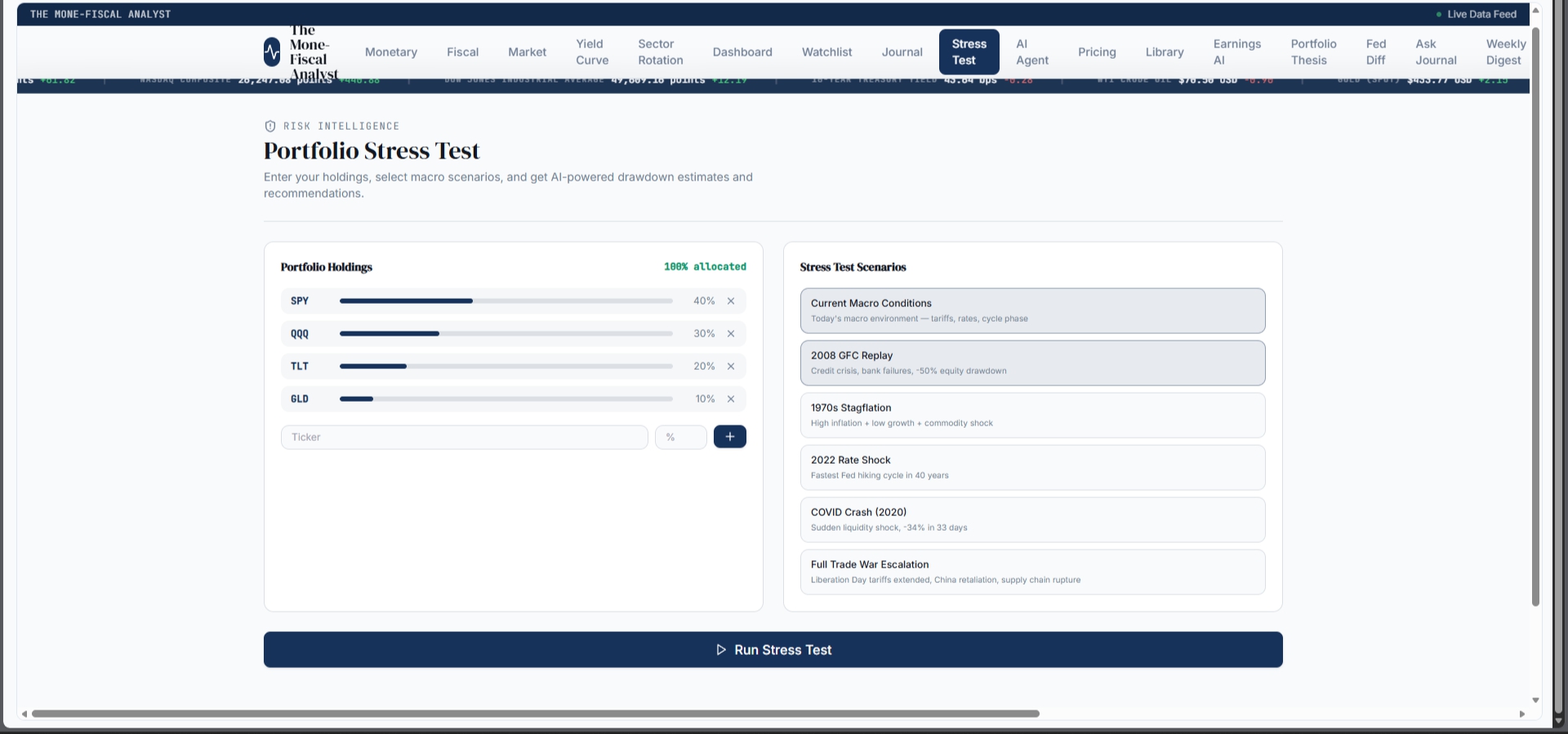Screen dimensions: 1568x734
Task: Click the Run Stress Test button
Action: point(773,650)
